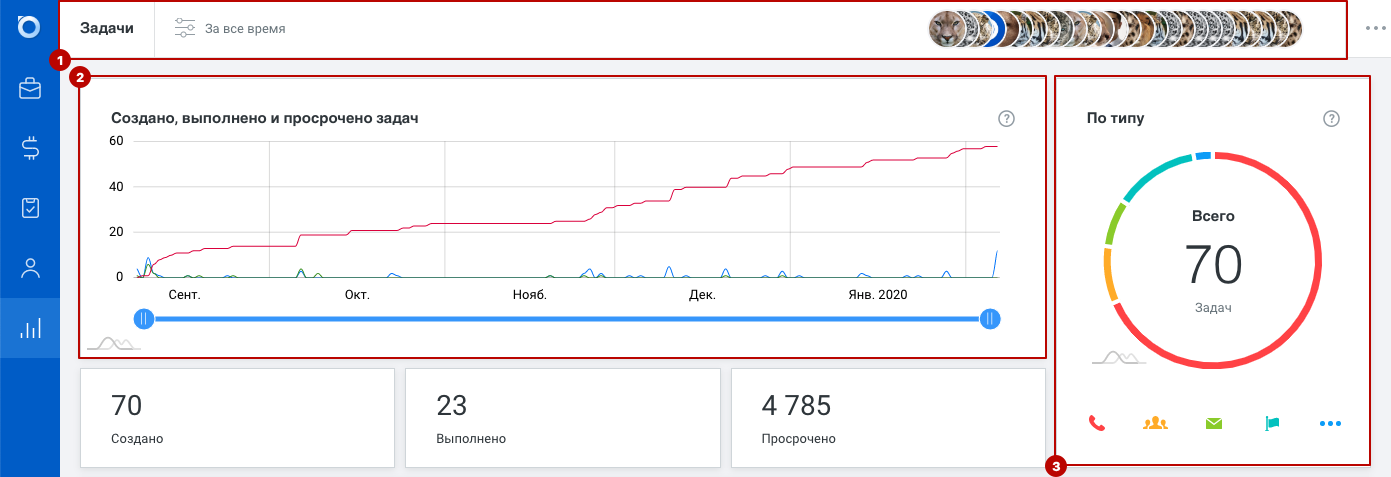Click the left handle of the date range slider
1391x477 pixels.
click(144, 319)
